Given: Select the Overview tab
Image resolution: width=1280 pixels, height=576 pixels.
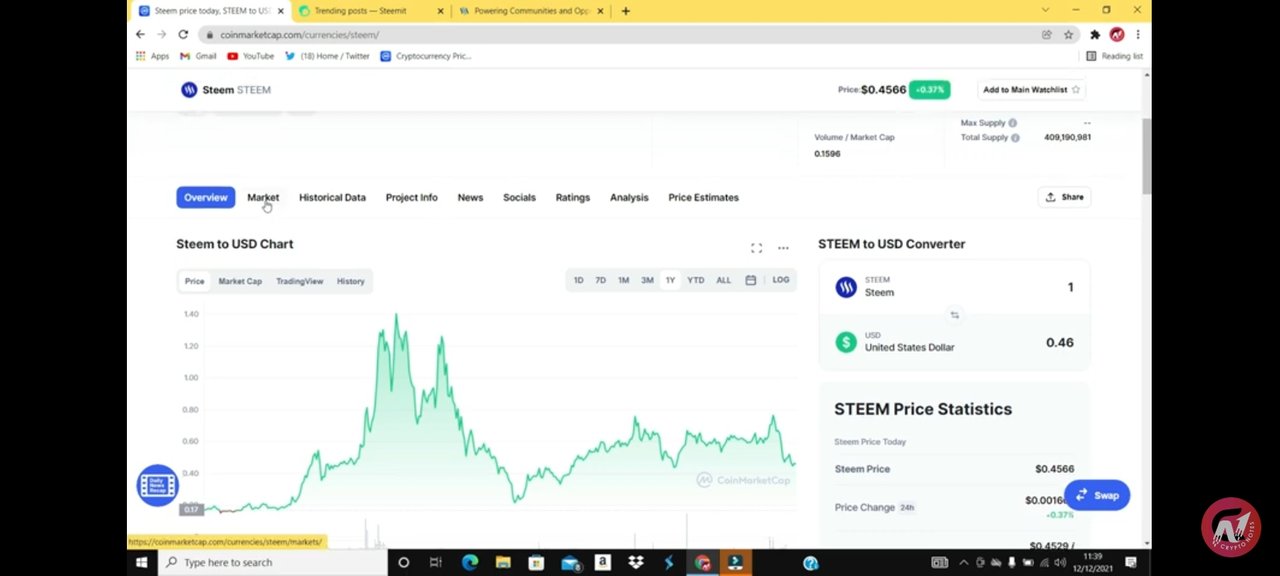Looking at the screenshot, I should tap(206, 197).
